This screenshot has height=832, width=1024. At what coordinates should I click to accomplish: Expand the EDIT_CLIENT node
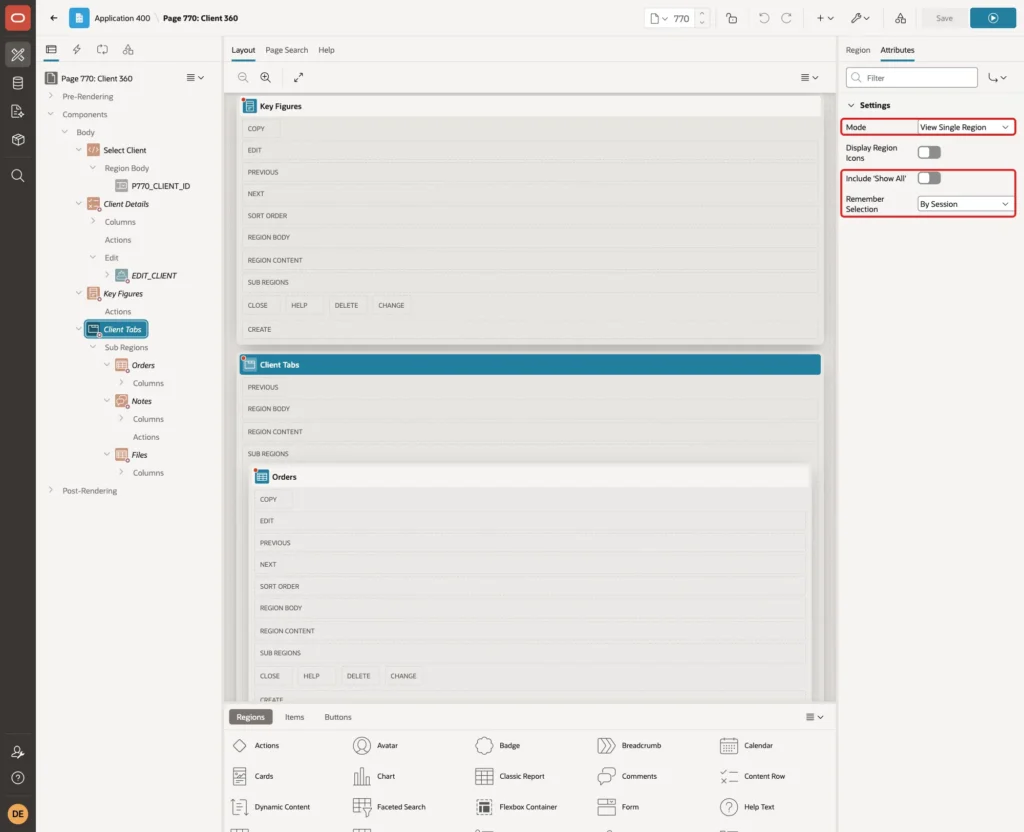(x=106, y=275)
